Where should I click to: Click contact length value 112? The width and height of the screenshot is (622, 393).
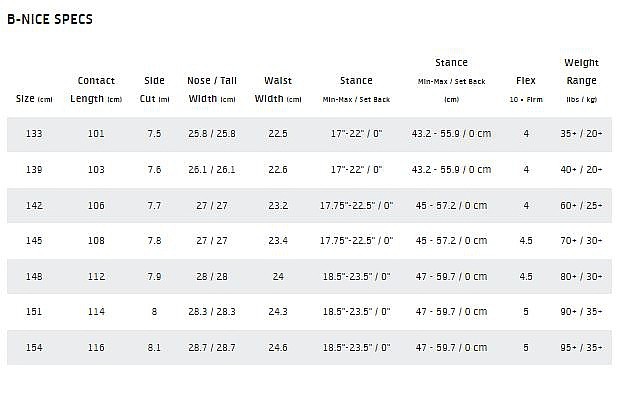click(x=96, y=276)
